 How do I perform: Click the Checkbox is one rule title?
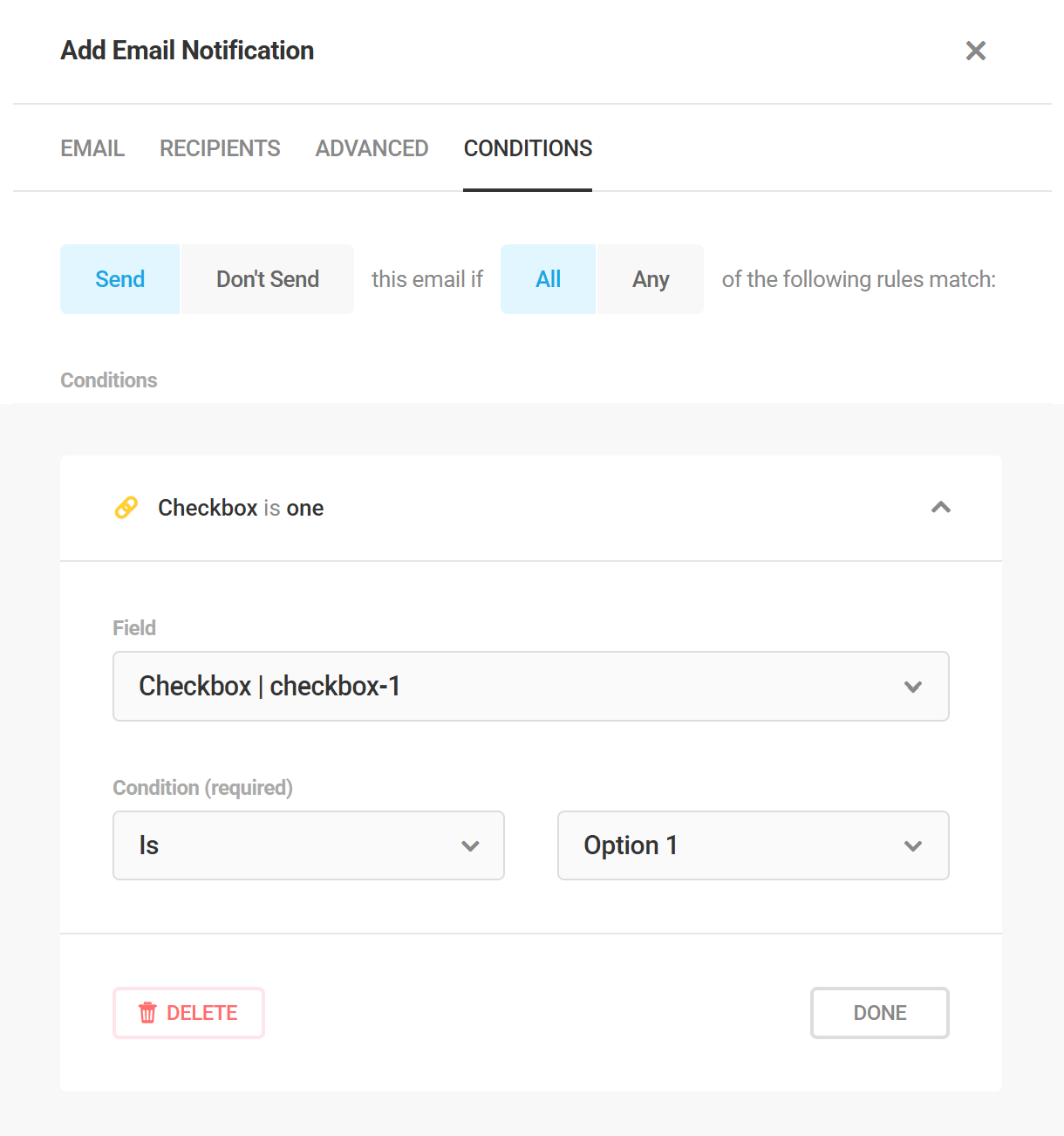(241, 508)
